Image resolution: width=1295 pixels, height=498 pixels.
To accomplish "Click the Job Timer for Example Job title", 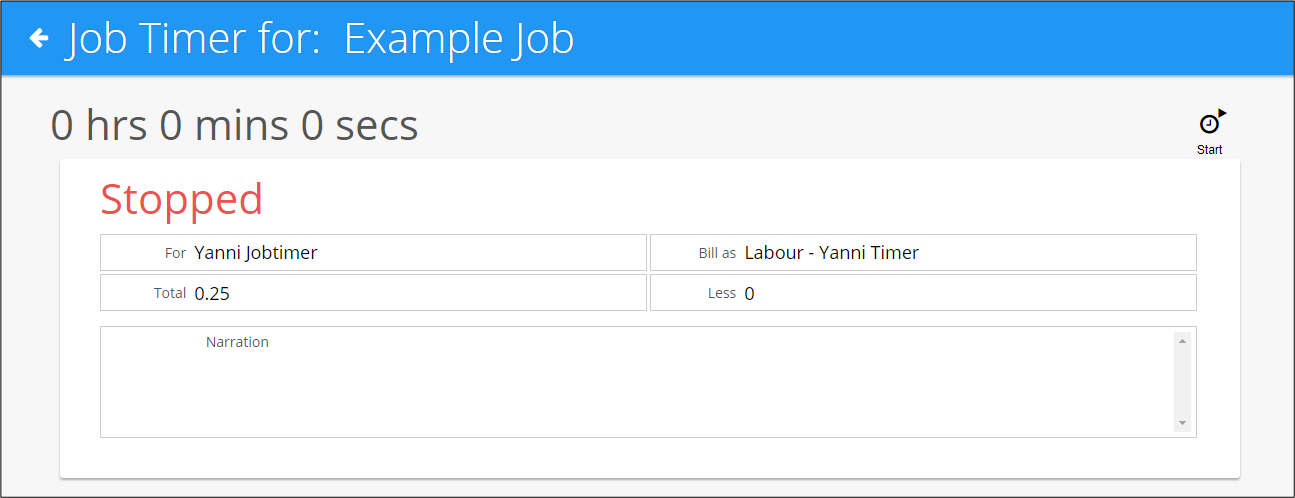I will point(320,39).
